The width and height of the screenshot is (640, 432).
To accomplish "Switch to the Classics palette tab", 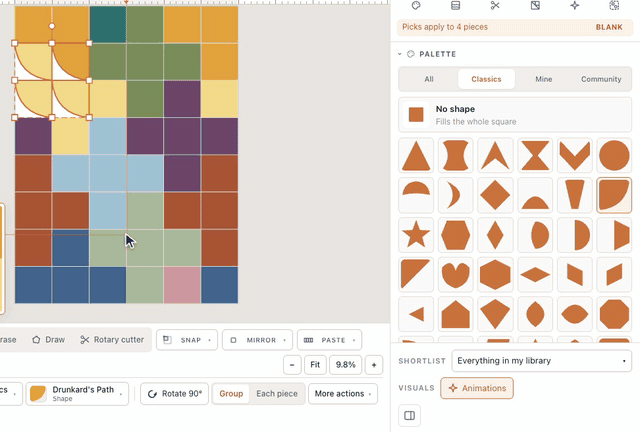I will pos(486,79).
